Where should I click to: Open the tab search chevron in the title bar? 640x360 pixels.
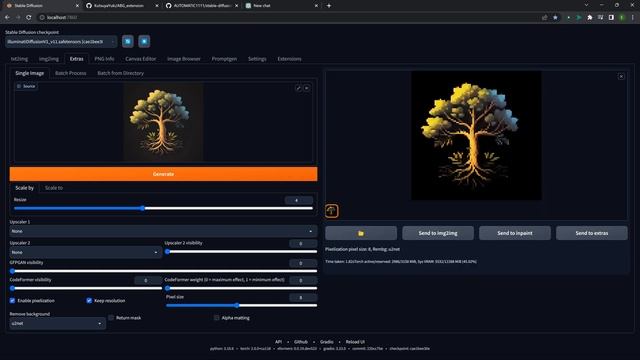pyautogui.click(x=586, y=5)
